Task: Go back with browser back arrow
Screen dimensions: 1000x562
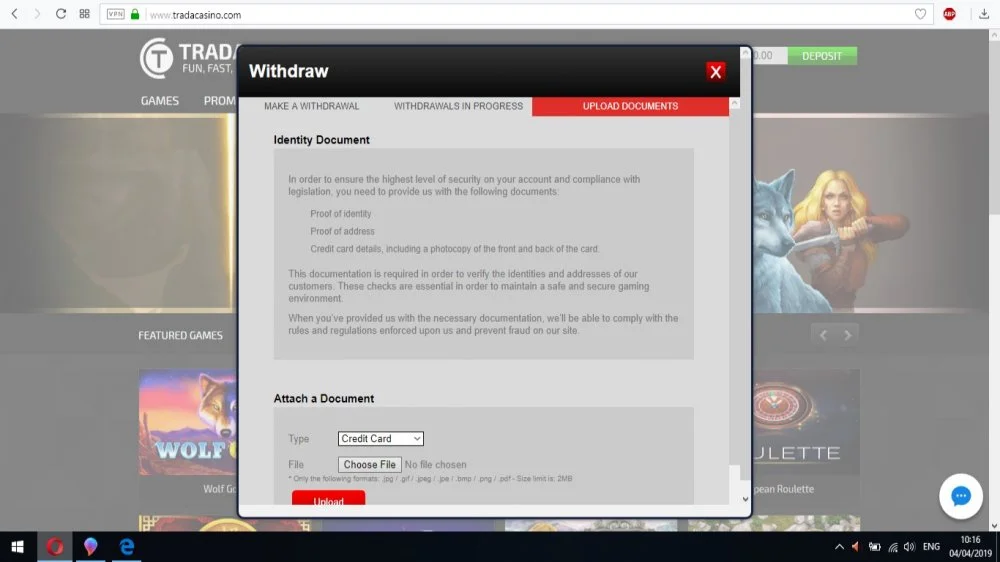Action: point(15,14)
